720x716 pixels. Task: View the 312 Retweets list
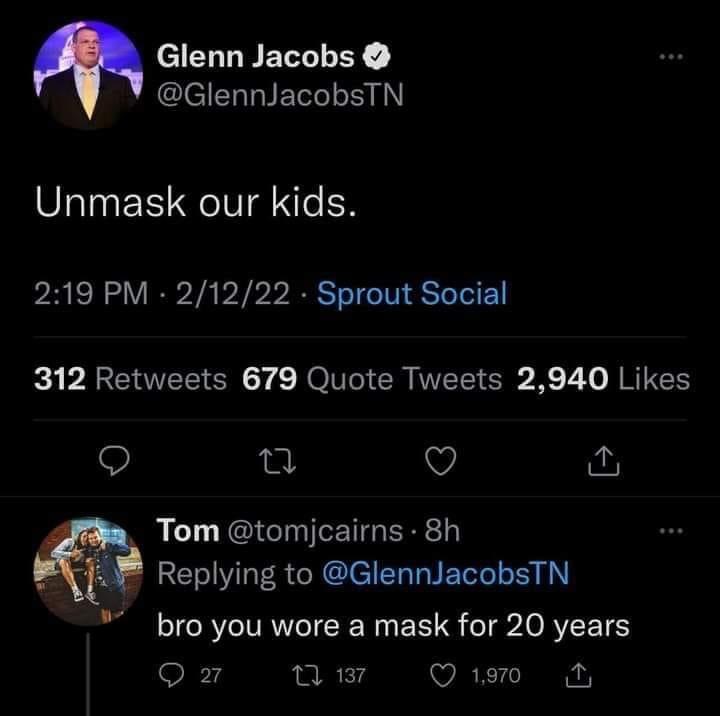(x=130, y=378)
